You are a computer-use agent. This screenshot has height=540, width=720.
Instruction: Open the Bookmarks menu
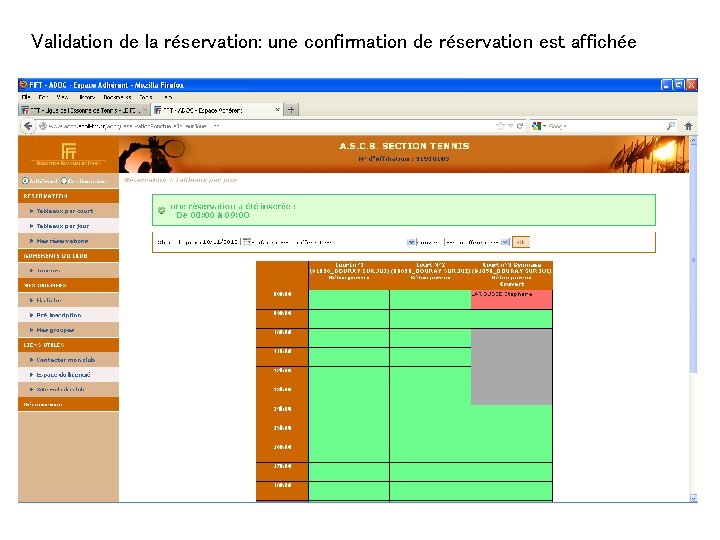[x=117, y=97]
